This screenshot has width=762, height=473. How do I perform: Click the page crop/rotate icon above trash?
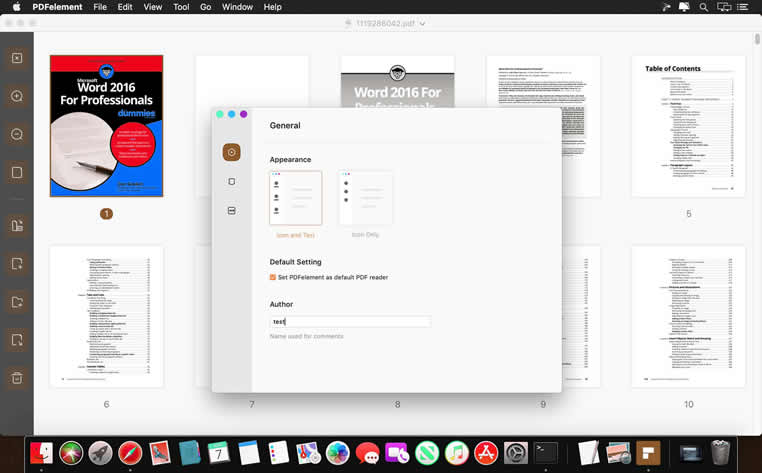tap(17, 340)
